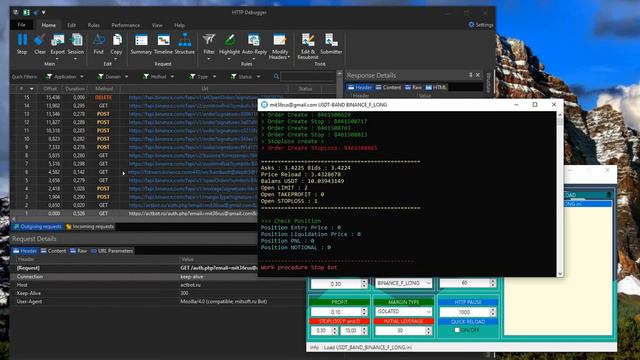Open Request Details Header tab
The width and height of the screenshot is (640, 360).
point(25,251)
